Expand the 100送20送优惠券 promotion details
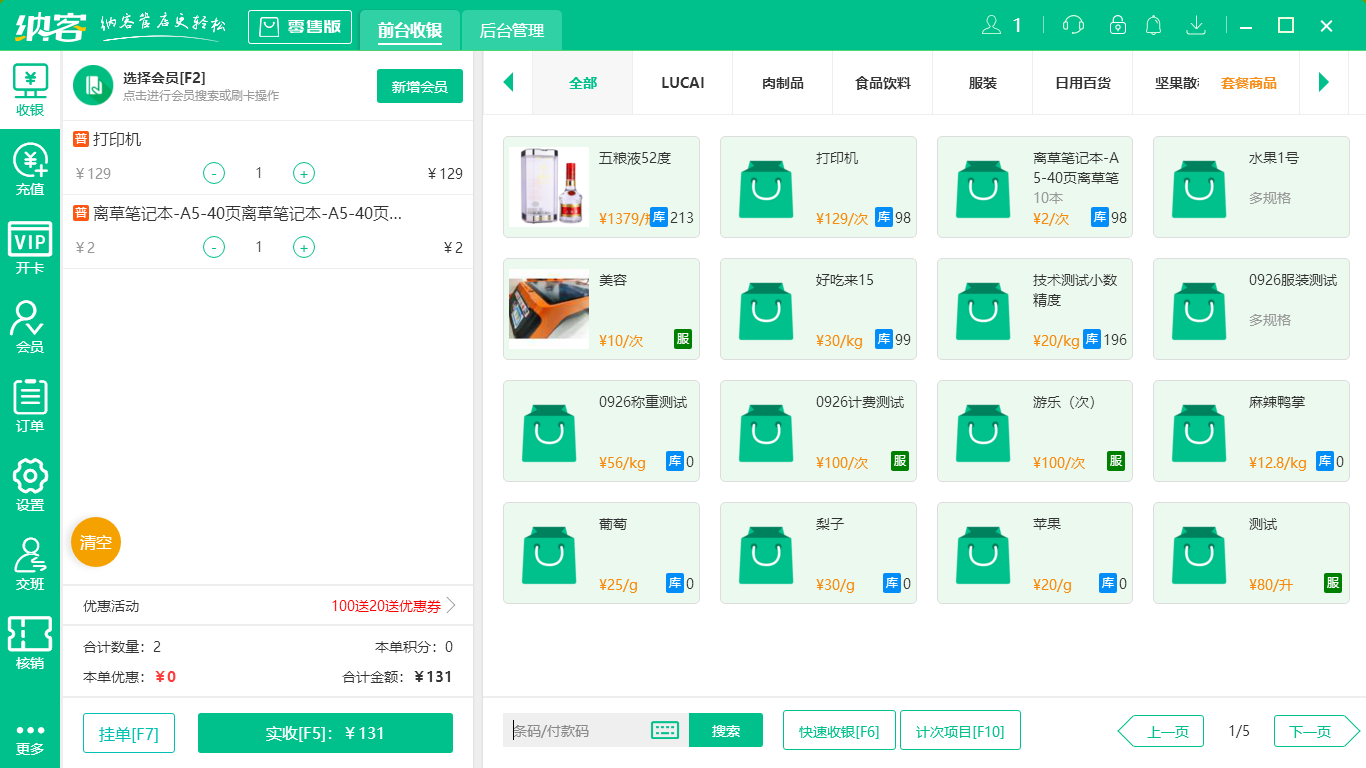 click(385, 605)
